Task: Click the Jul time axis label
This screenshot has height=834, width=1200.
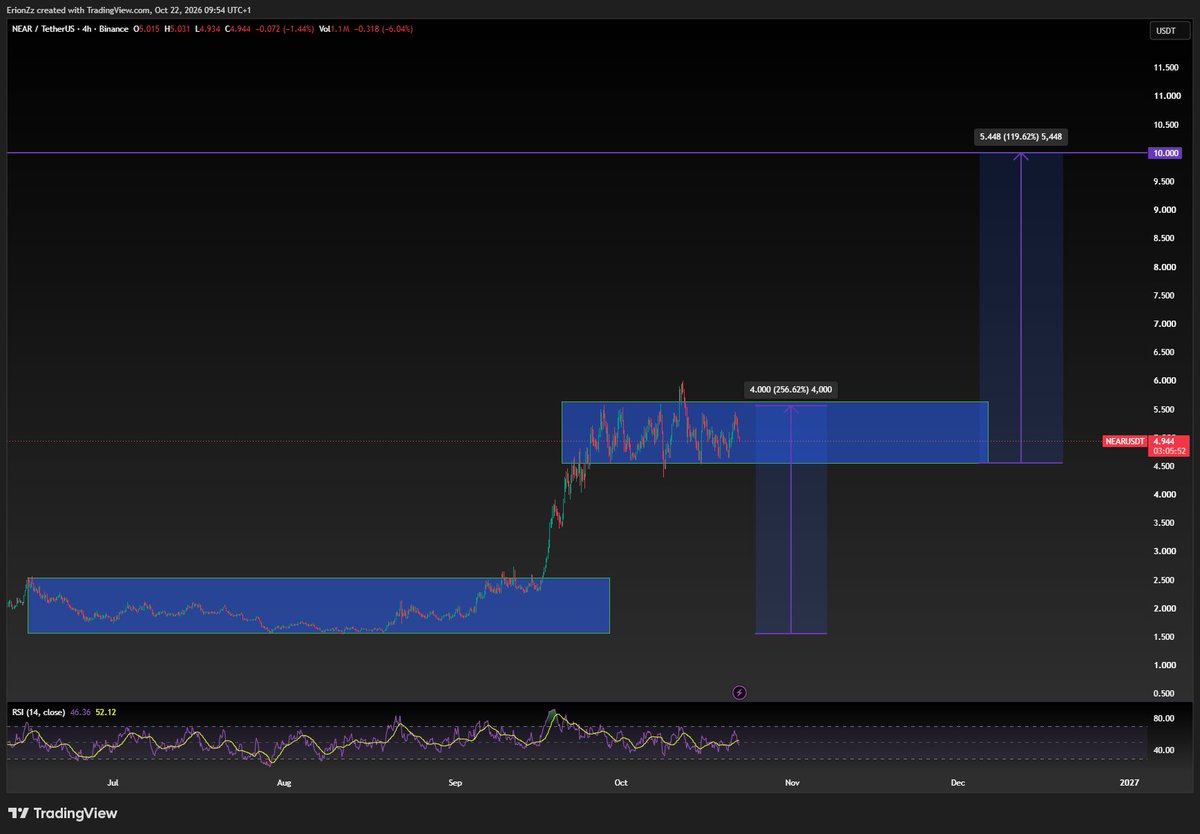Action: click(113, 781)
